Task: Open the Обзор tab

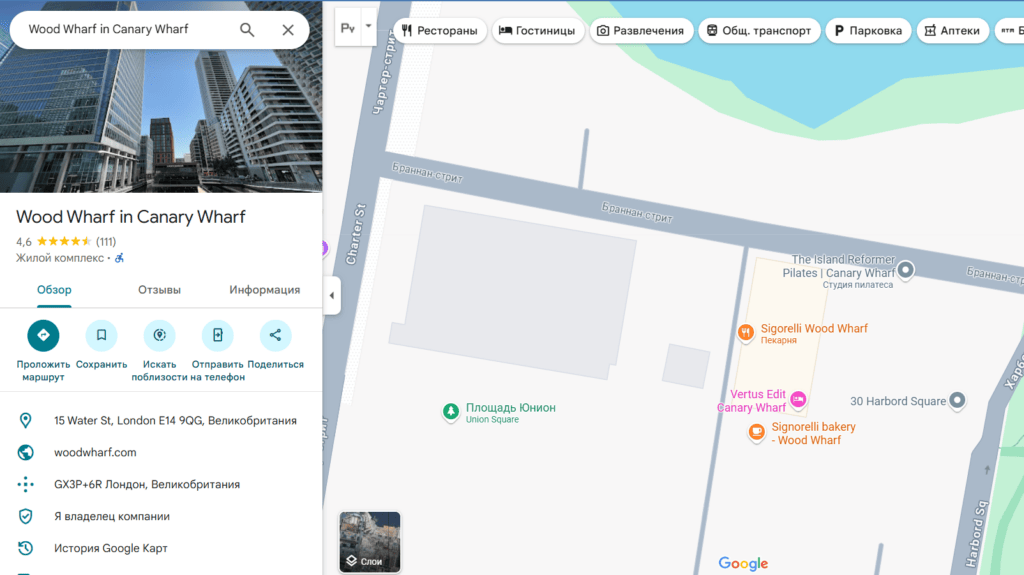Action: (54, 289)
